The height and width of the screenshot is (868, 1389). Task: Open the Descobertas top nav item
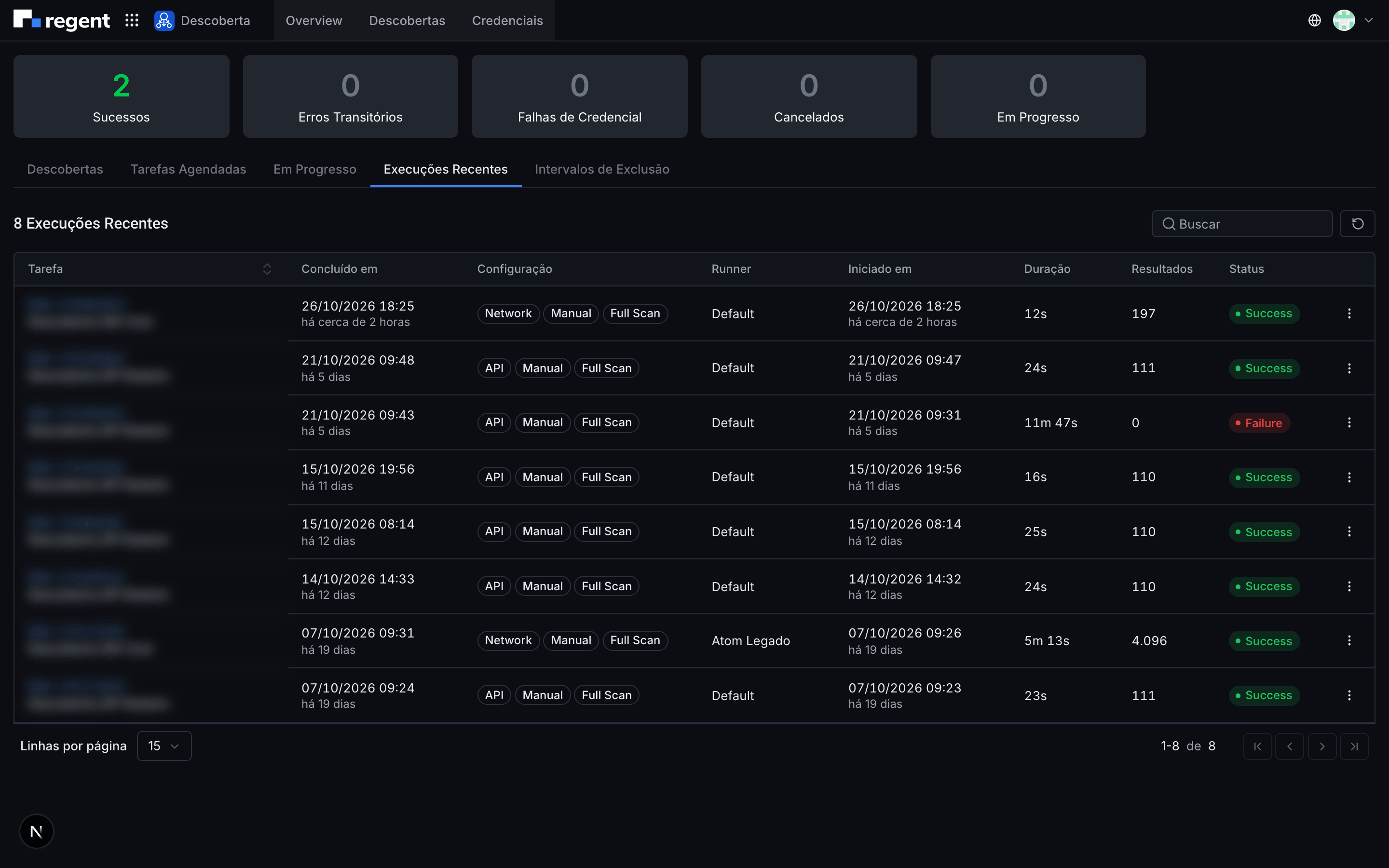click(407, 21)
